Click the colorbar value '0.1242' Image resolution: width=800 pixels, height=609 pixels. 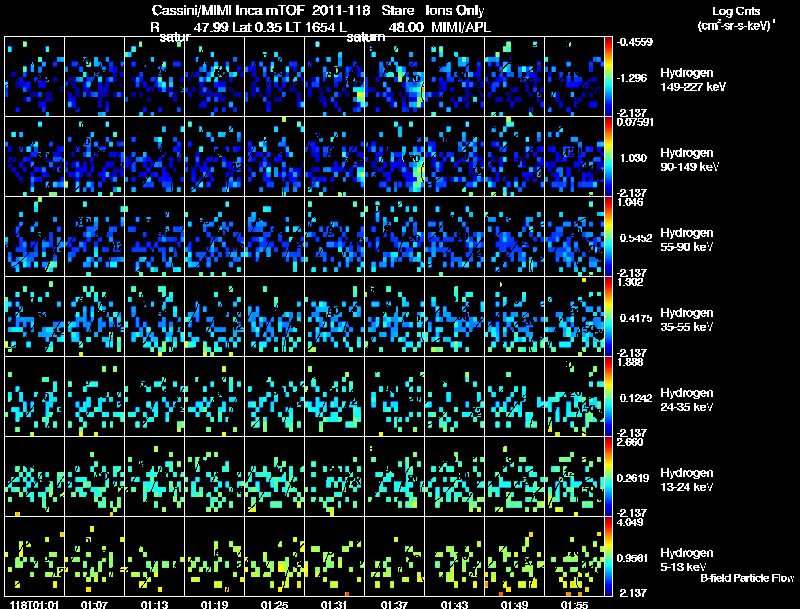point(636,398)
